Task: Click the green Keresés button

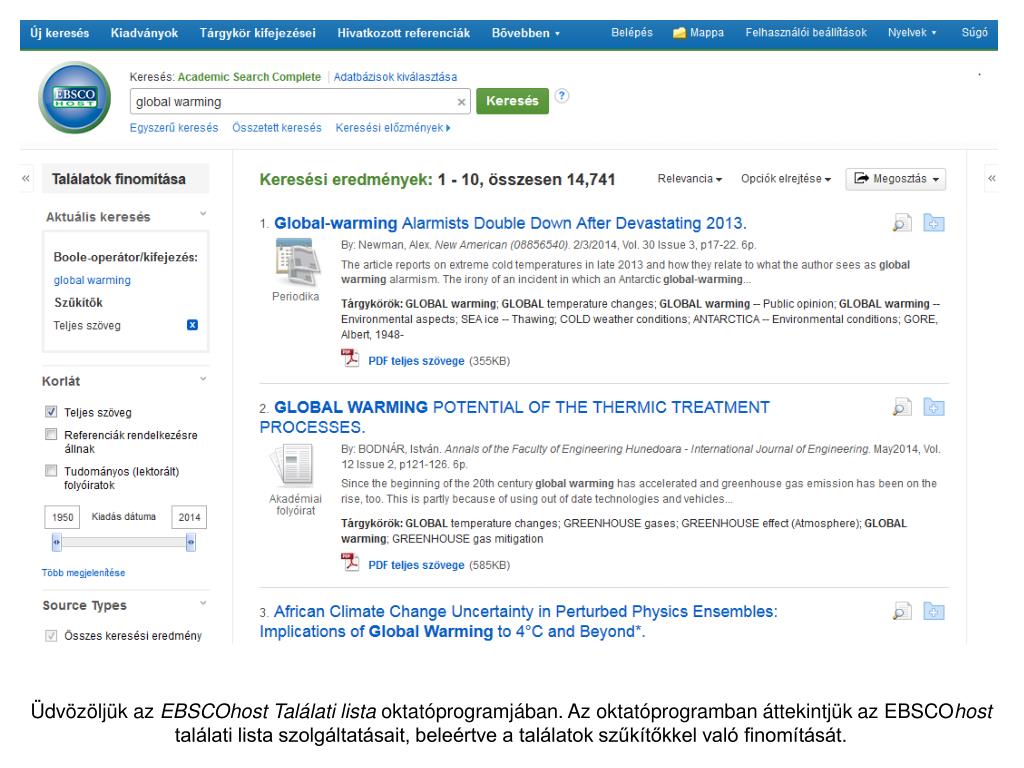Action: (512, 101)
